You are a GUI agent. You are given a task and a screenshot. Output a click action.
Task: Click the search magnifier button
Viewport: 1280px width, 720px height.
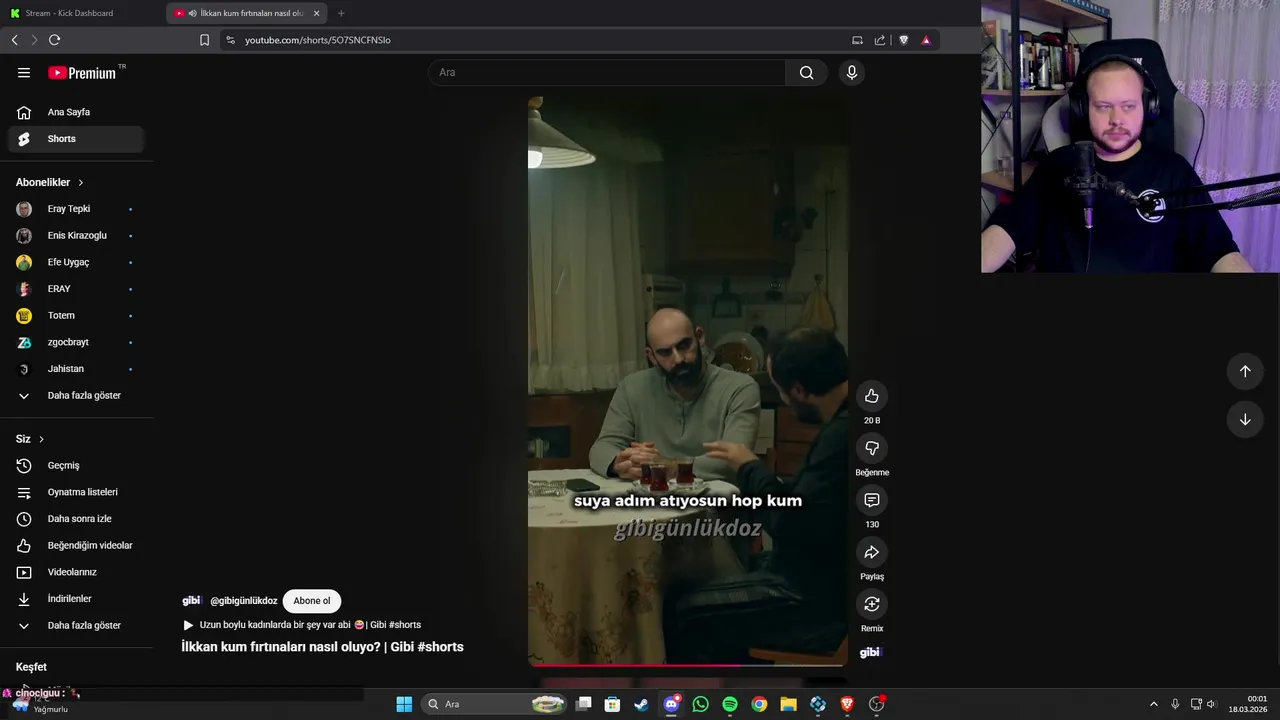806,72
